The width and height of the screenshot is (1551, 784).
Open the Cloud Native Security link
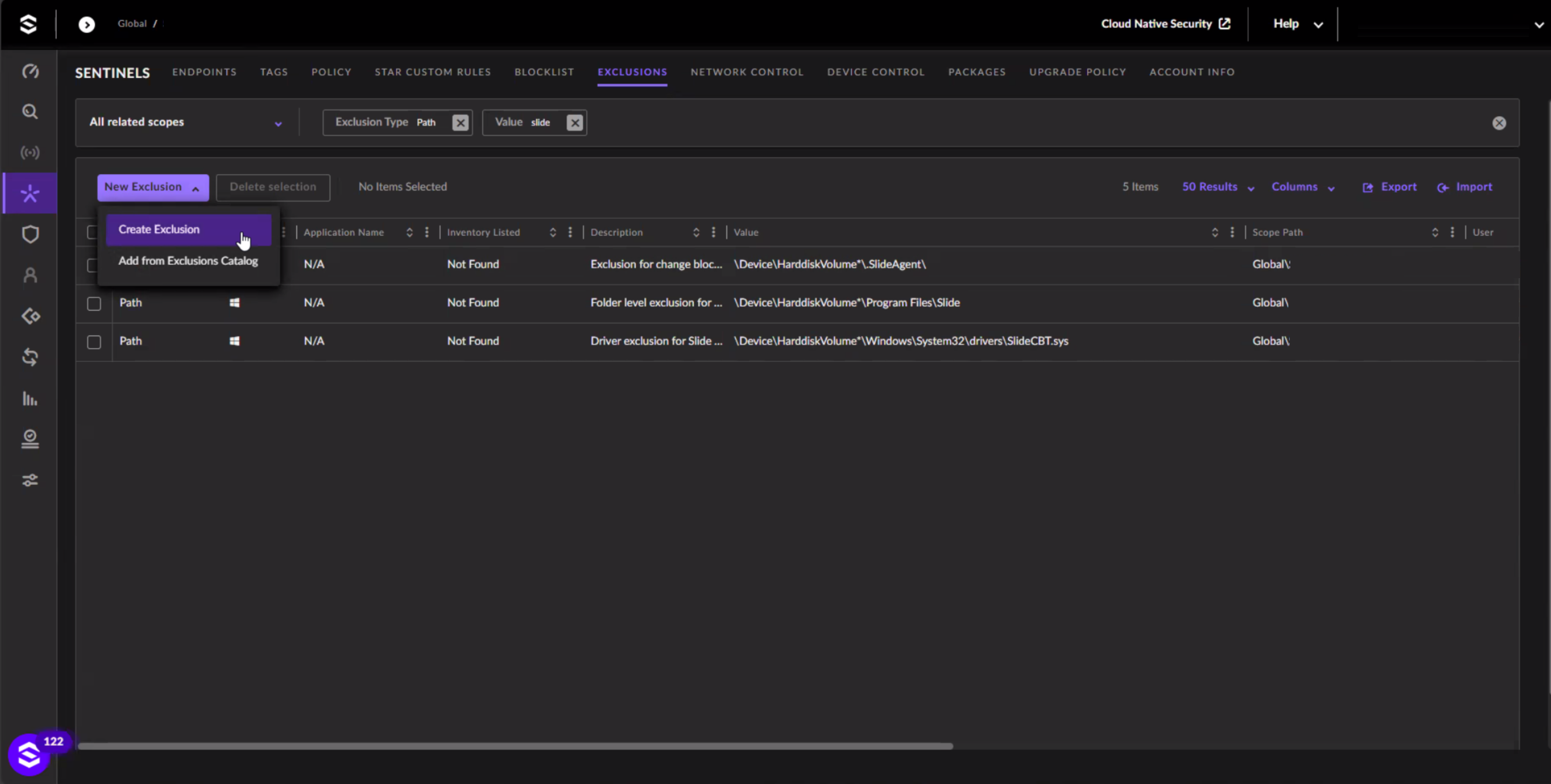point(1166,24)
